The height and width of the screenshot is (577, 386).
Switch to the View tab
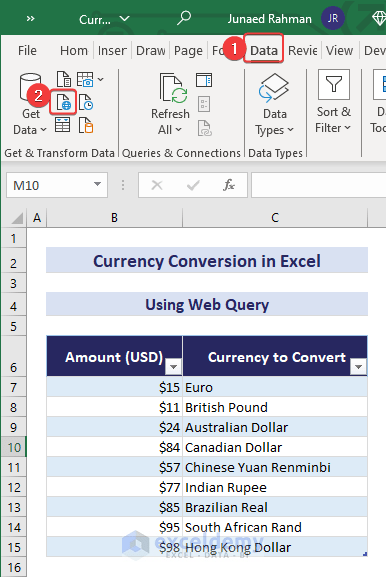point(339,50)
